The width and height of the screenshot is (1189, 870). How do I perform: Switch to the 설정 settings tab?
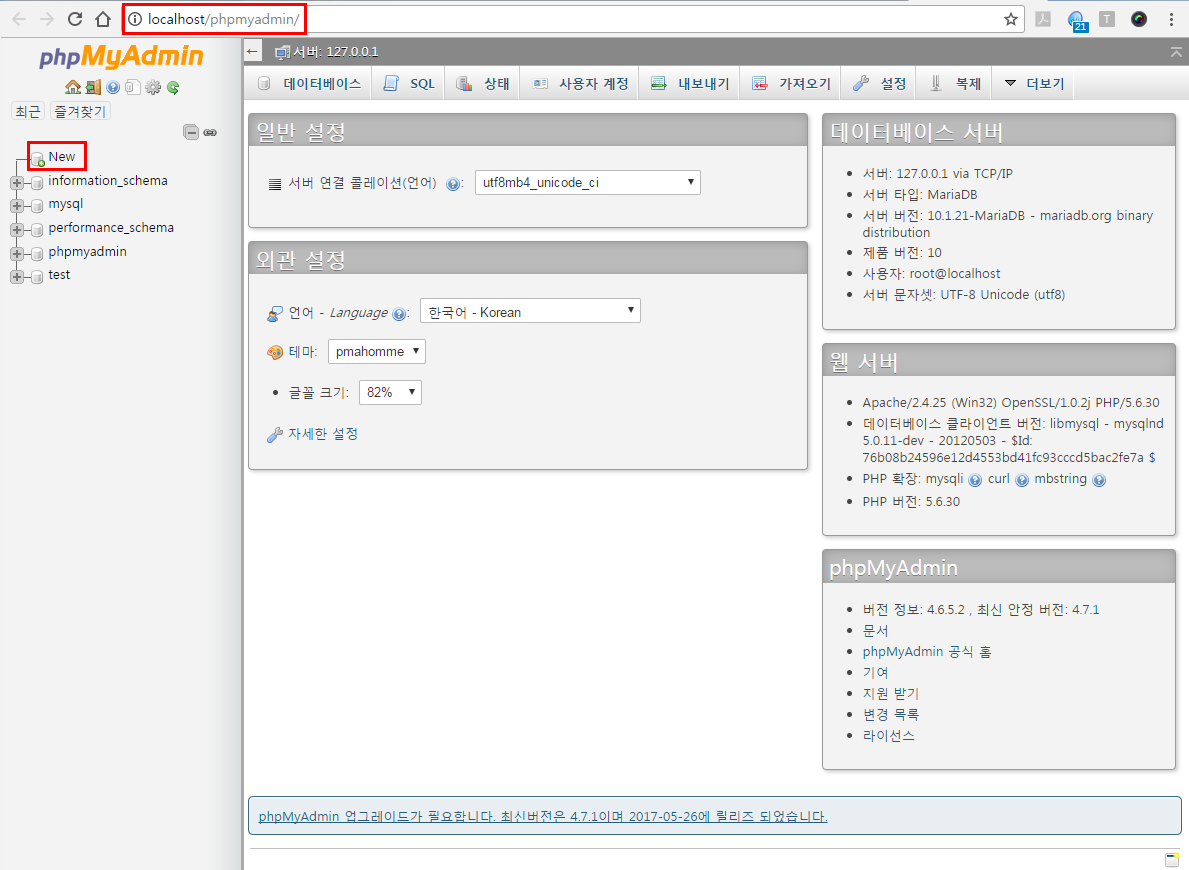click(879, 83)
